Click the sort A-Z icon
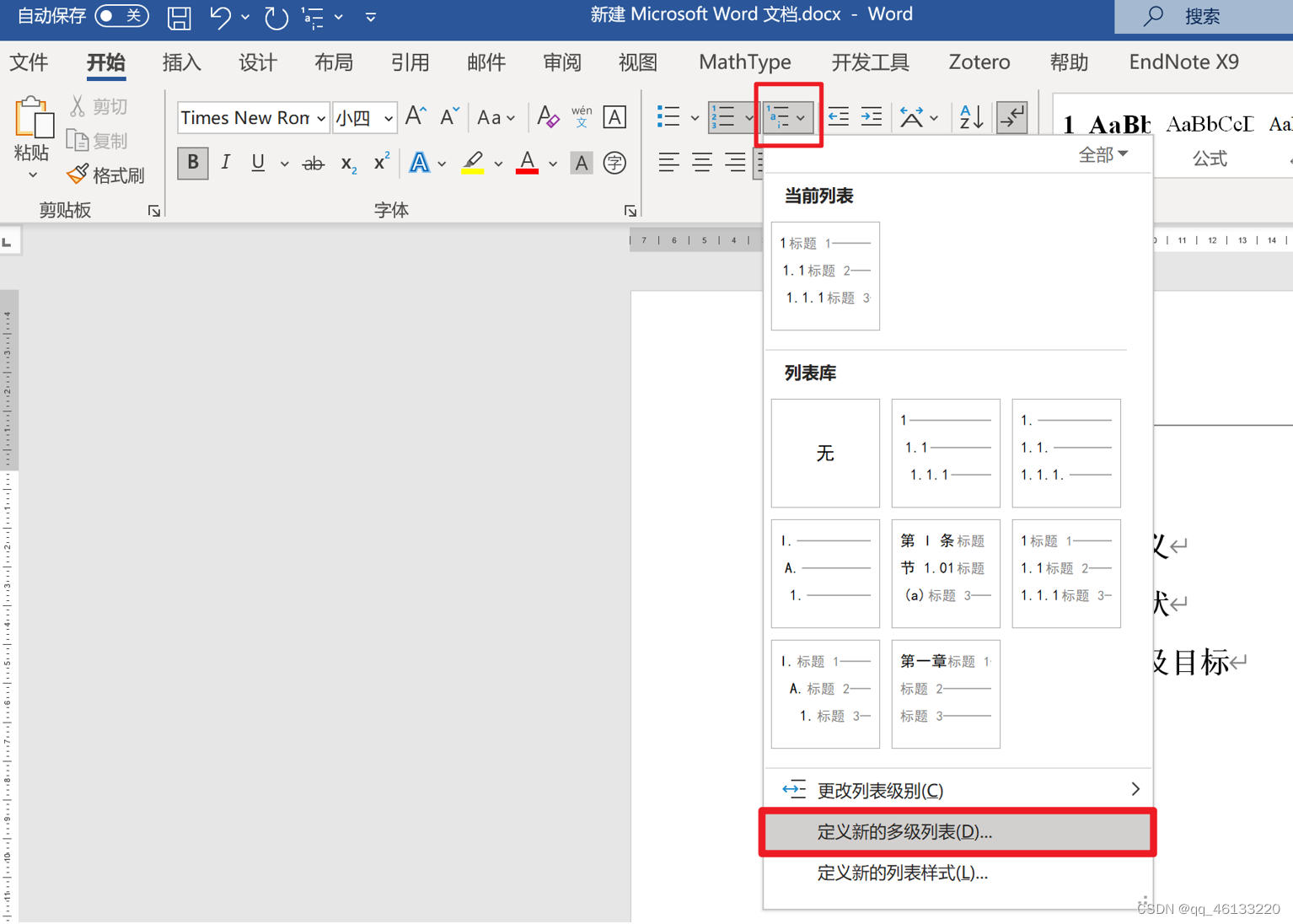The width and height of the screenshot is (1293, 924). 970,117
